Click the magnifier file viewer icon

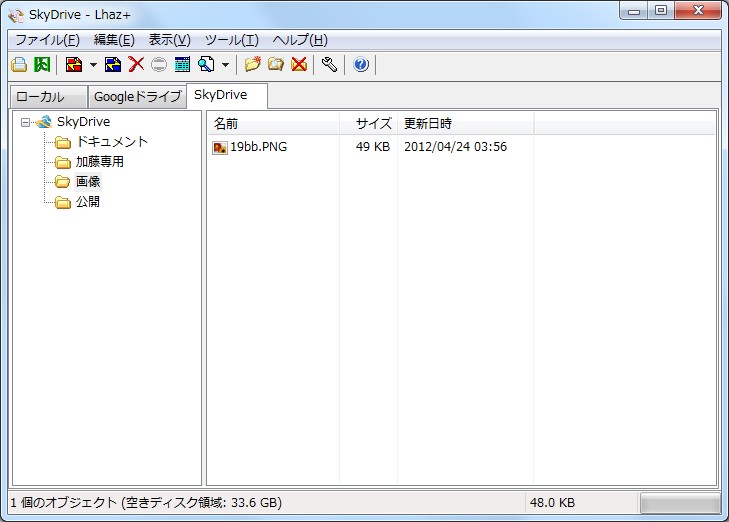pyautogui.click(x=206, y=65)
